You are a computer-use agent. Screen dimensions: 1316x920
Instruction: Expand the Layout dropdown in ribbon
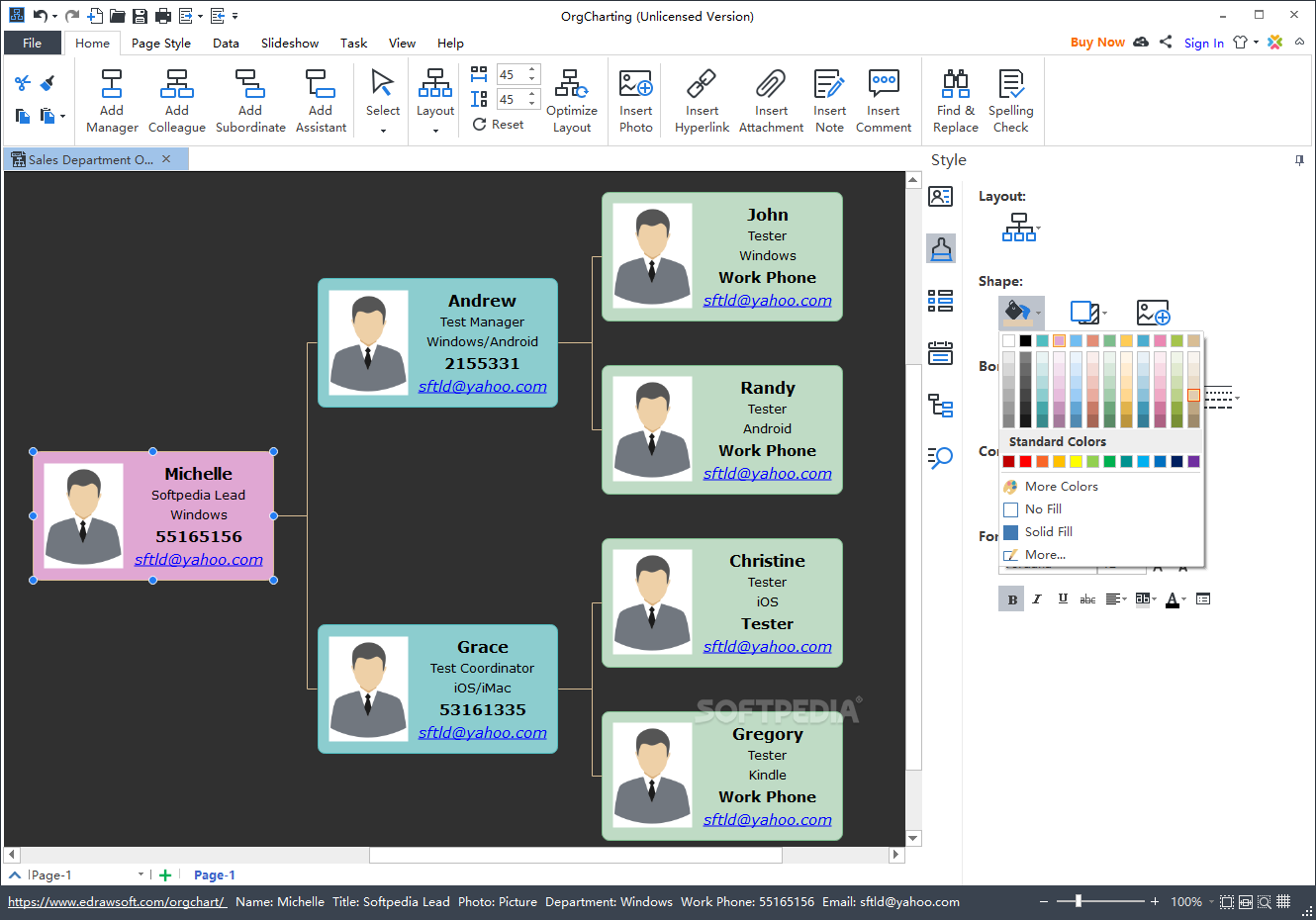click(x=435, y=131)
